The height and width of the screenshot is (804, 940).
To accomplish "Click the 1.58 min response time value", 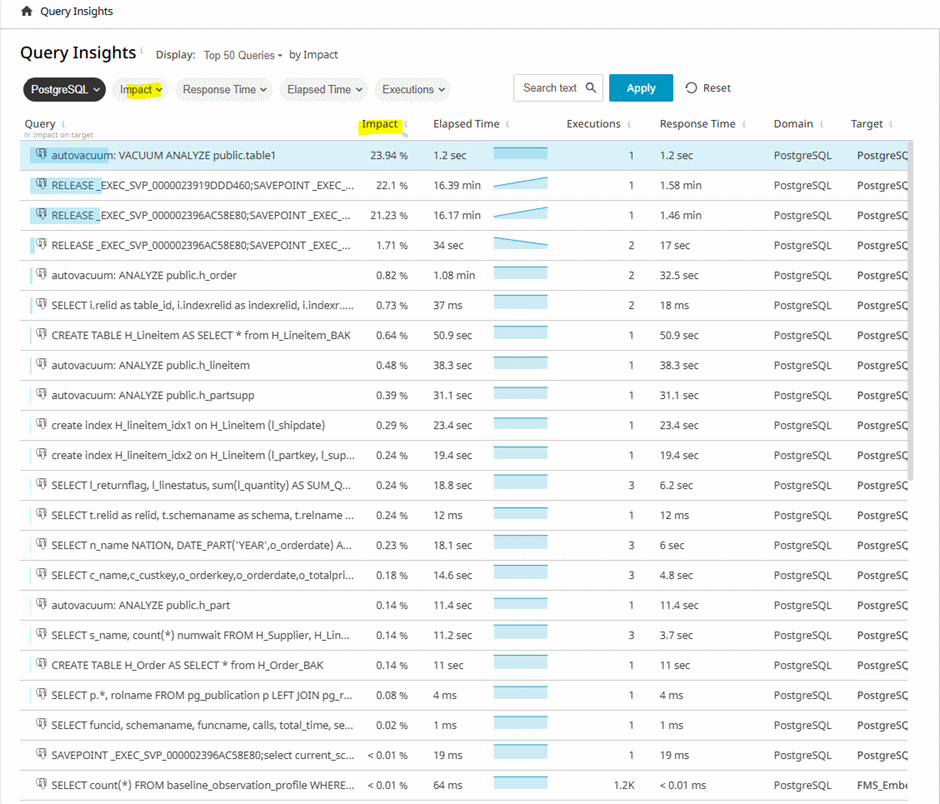I will (680, 185).
